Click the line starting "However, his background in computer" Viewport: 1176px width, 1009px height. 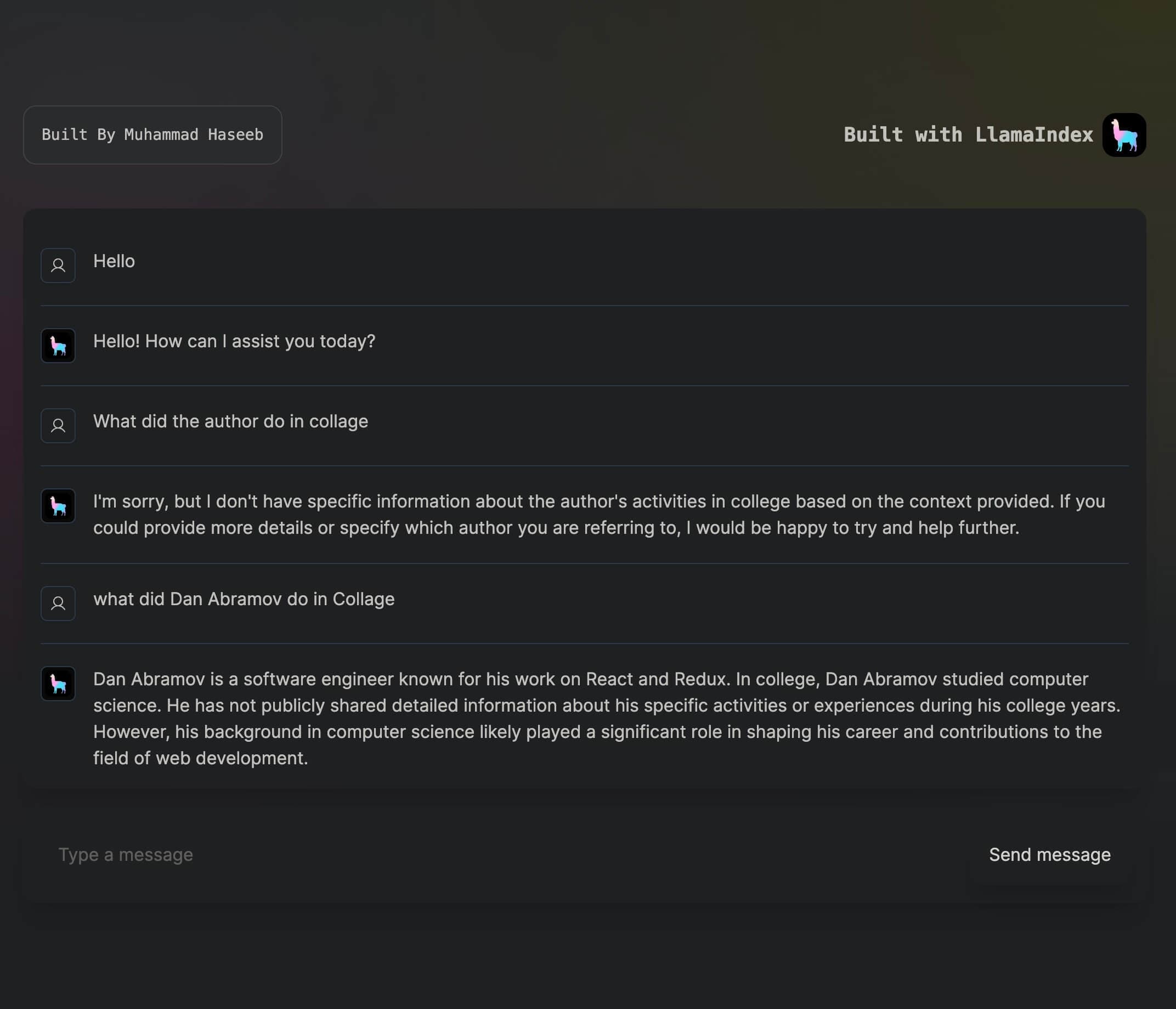coord(597,732)
